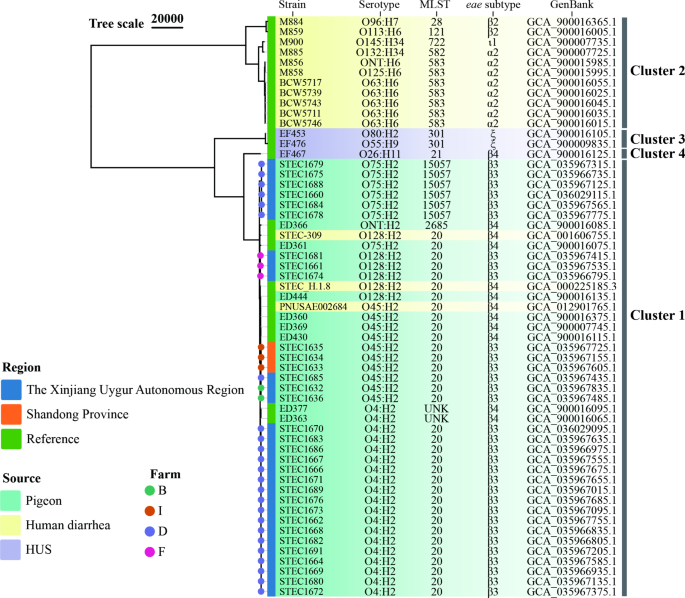685x598 pixels.
Task: Click the magenta Farm F legend dot
Action: coord(150,552)
